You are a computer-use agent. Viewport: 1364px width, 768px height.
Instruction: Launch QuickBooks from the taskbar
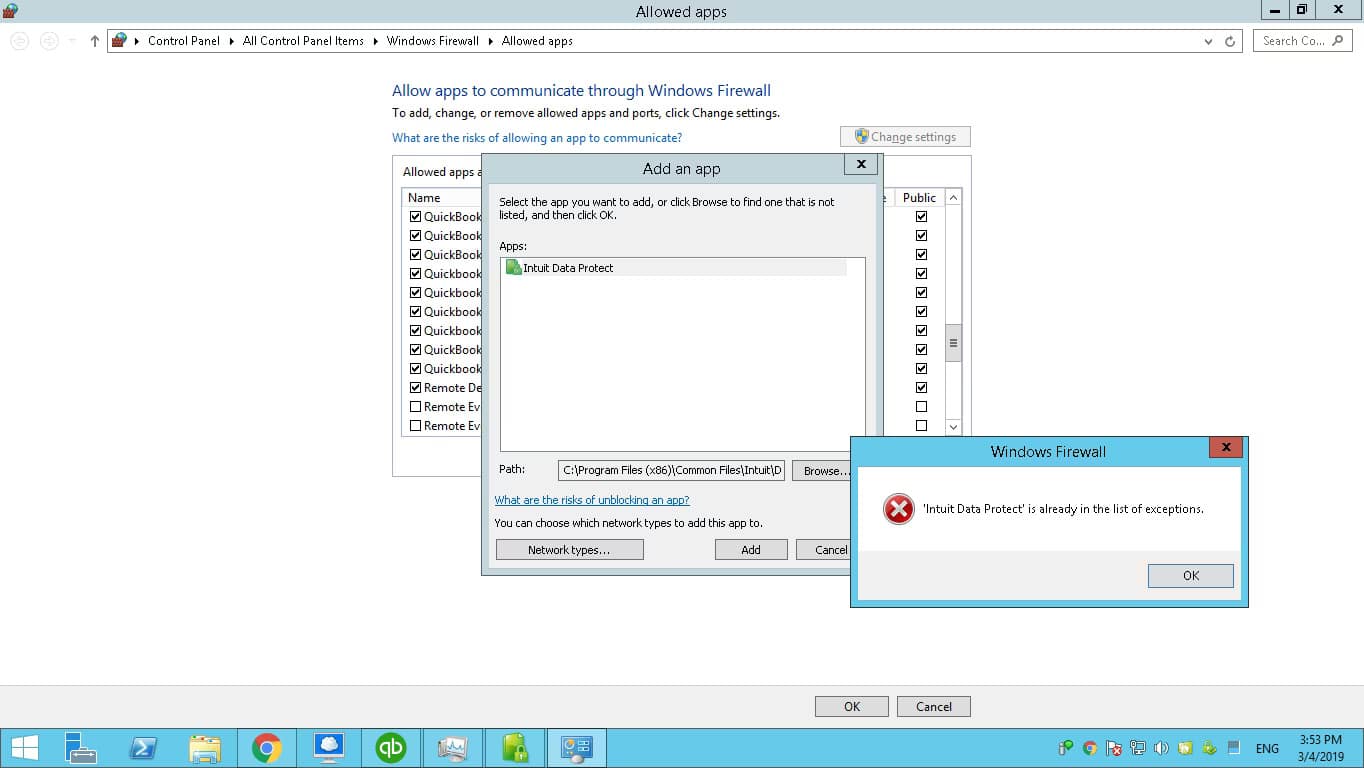[390, 748]
